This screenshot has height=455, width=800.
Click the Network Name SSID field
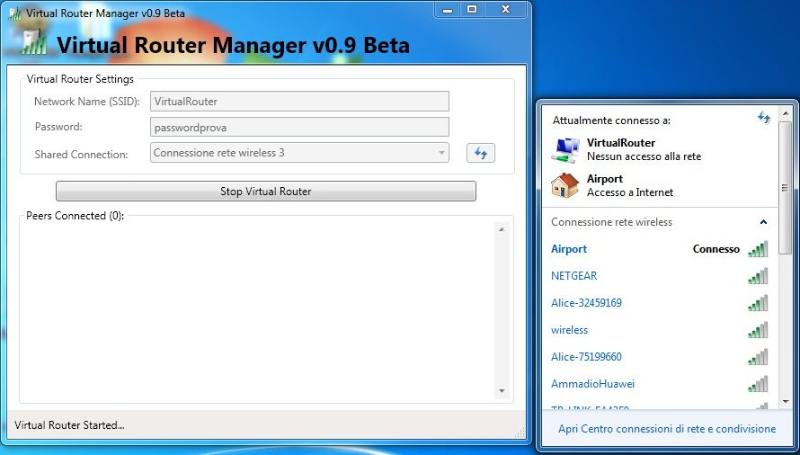pyautogui.click(x=299, y=101)
